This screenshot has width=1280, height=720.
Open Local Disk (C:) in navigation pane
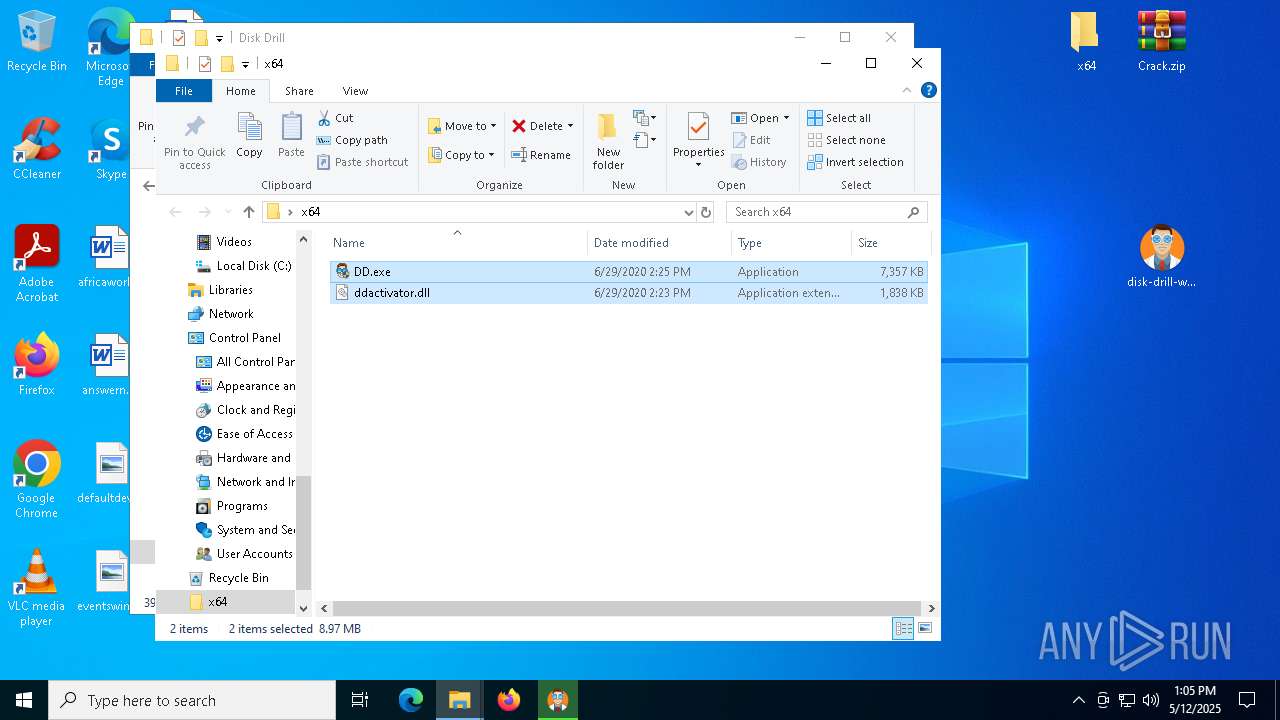[x=254, y=266]
